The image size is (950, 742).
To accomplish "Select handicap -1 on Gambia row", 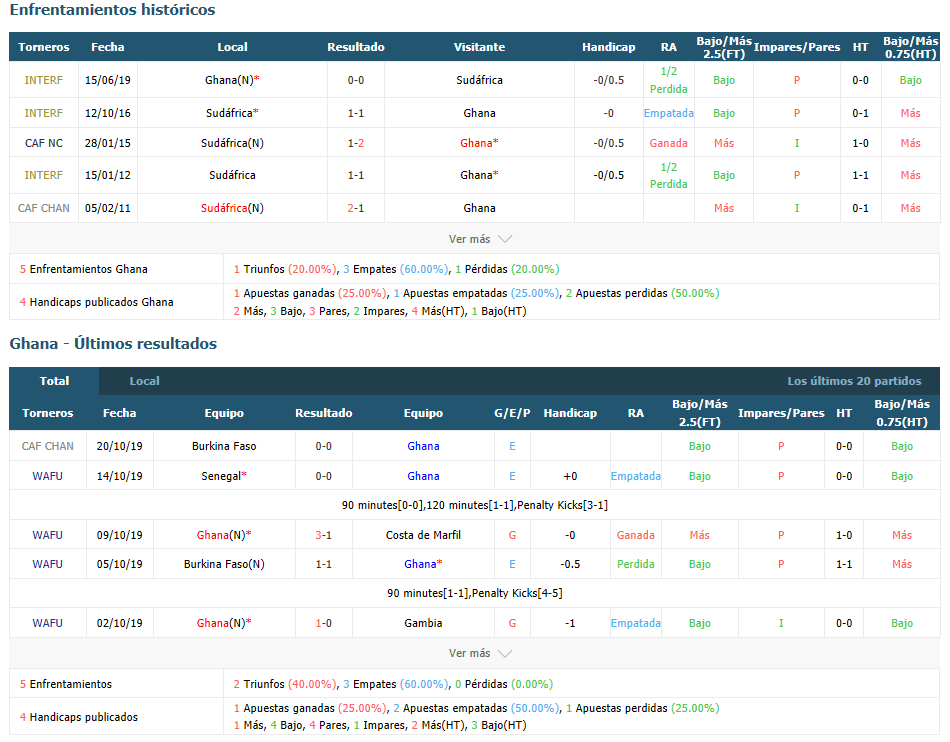I will pos(570,623).
